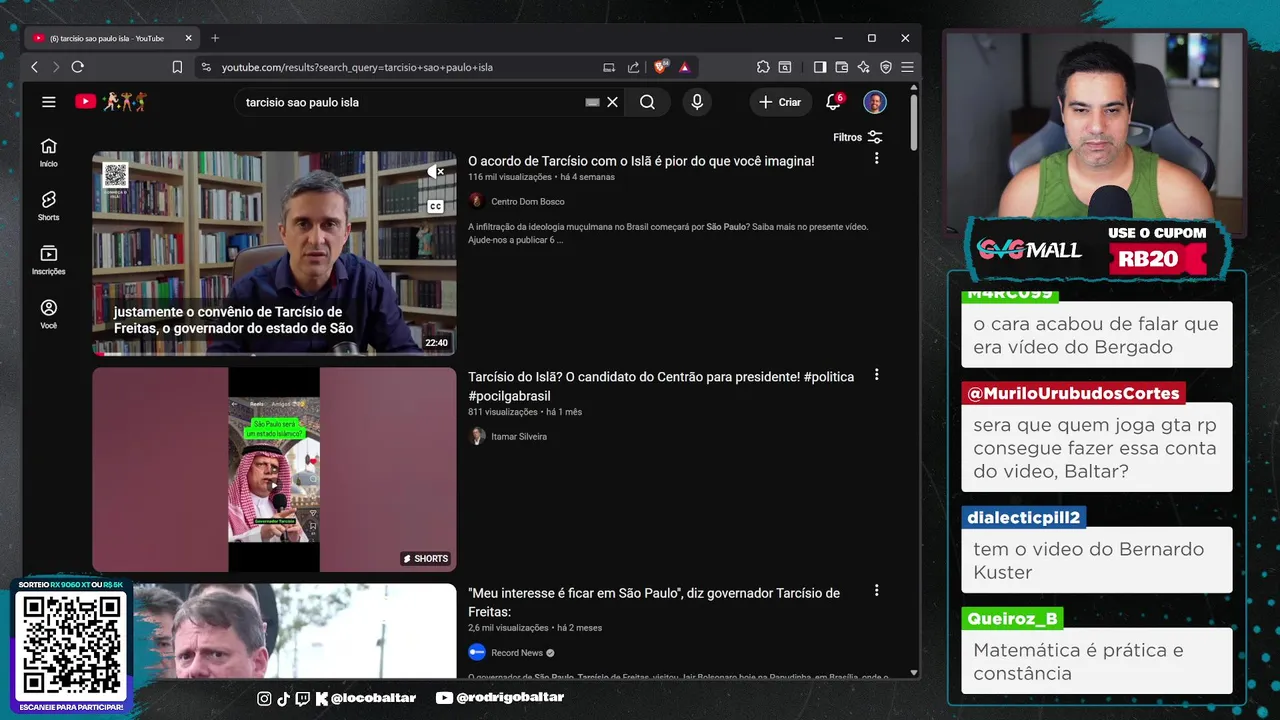Image resolution: width=1280 pixels, height=720 pixels.
Task: Click the install app icon in address bar
Action: click(609, 67)
